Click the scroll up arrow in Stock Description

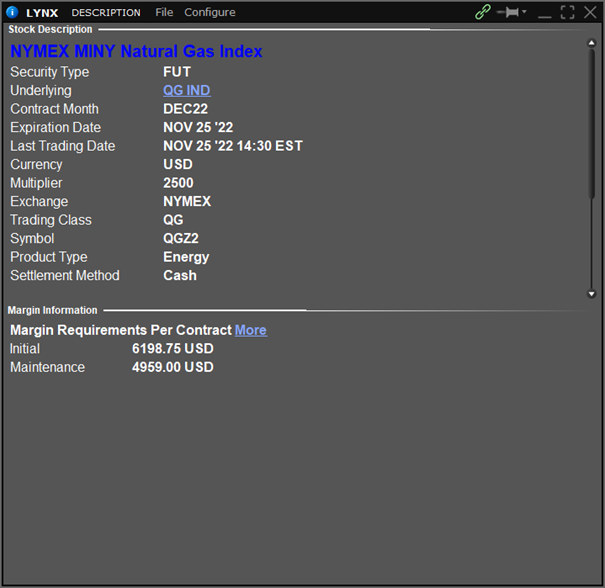[x=591, y=43]
